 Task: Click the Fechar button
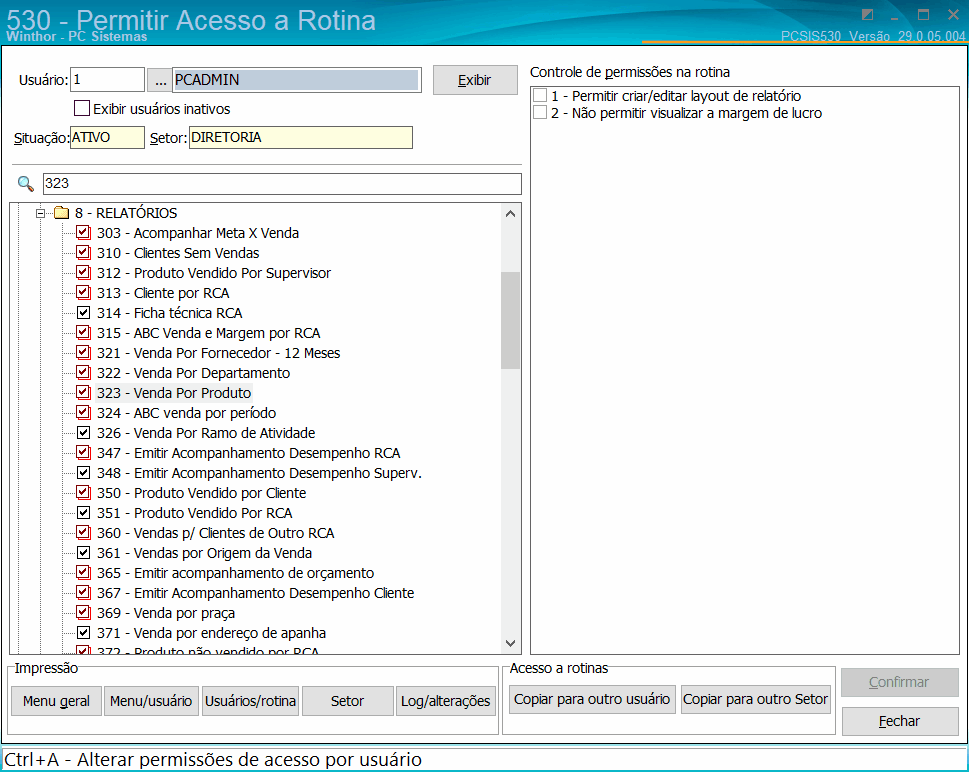pyautogui.click(x=899, y=721)
